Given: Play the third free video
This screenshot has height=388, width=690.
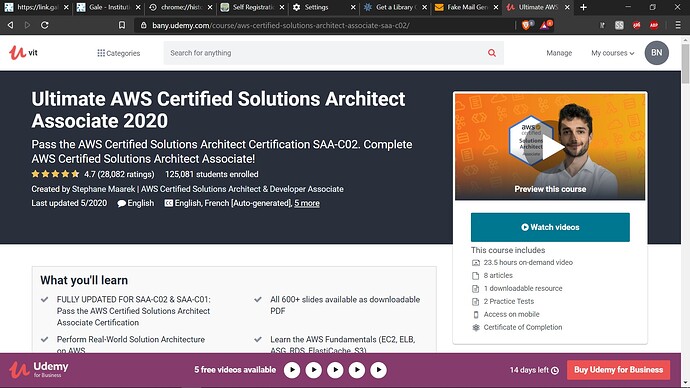Looking at the screenshot, I should coord(335,370).
